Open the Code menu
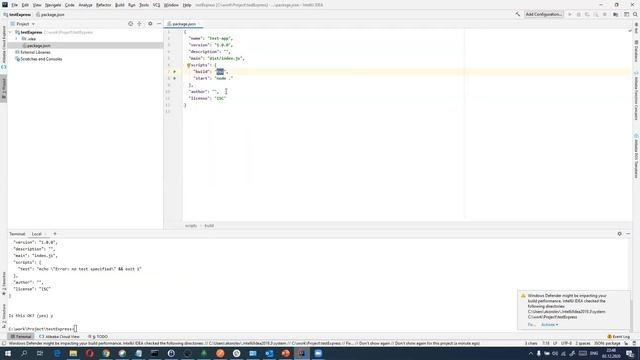Screen dimensions: 640x360 [70, 5]
